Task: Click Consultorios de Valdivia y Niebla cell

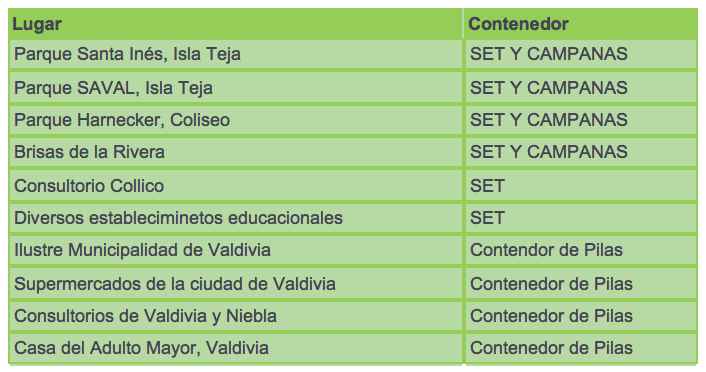Action: pos(235,316)
